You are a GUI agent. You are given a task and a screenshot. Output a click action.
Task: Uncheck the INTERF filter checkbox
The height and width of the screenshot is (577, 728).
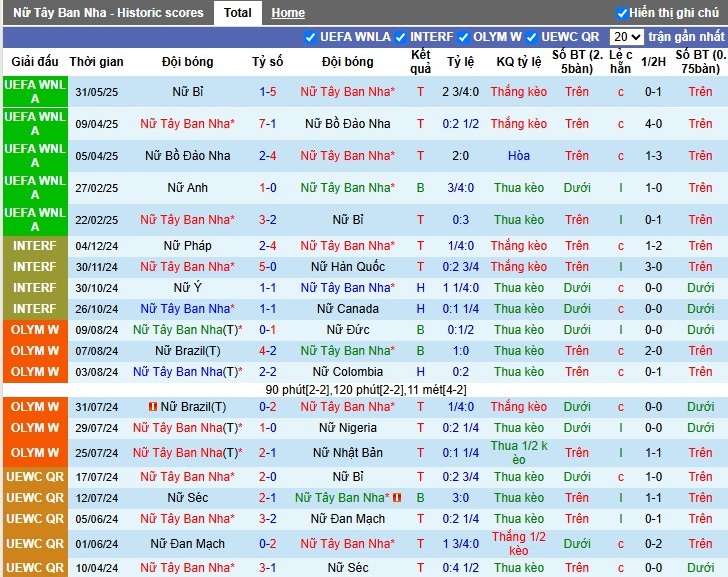click(400, 37)
